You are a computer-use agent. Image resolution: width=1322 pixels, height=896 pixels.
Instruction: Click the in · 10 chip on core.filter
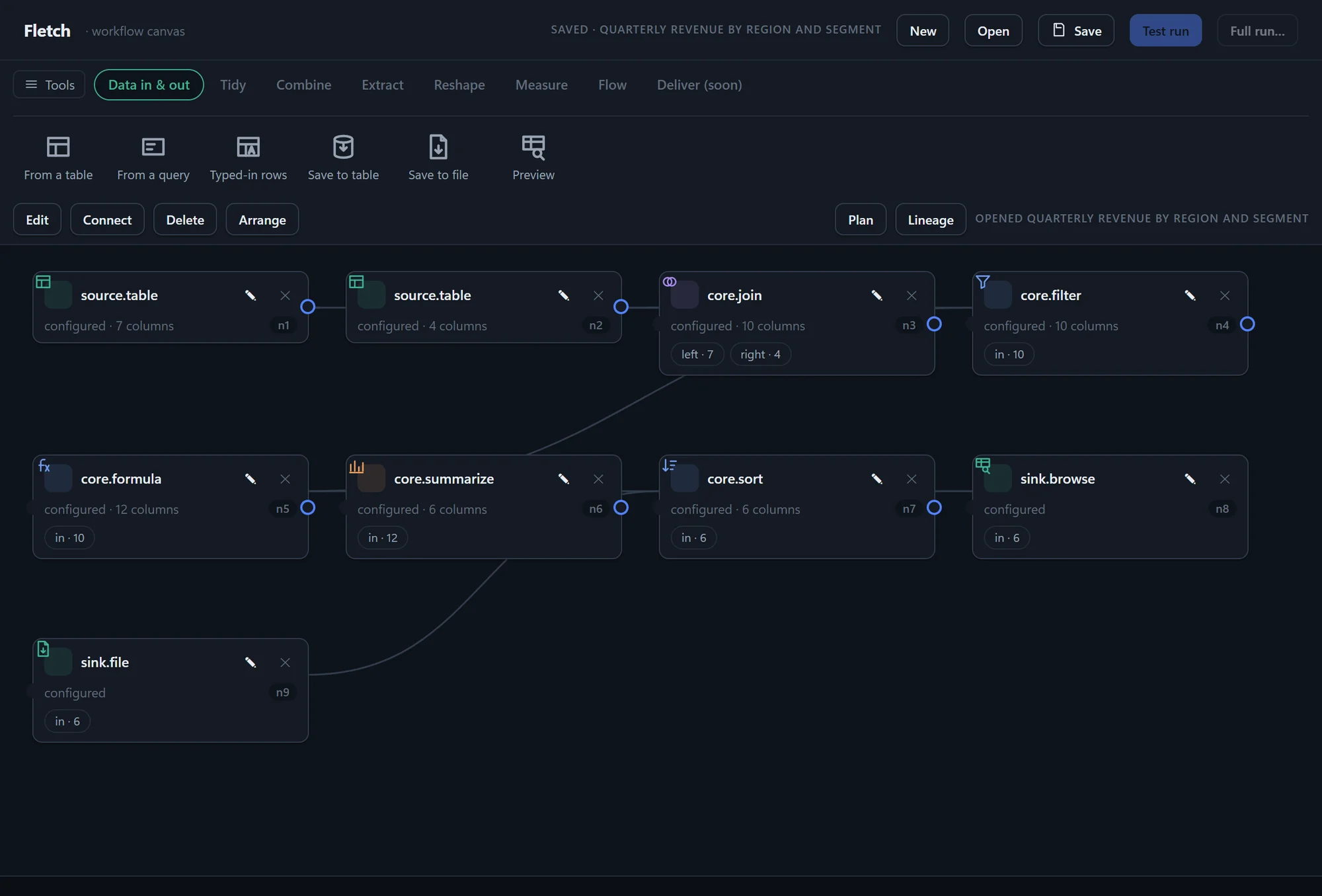[1009, 354]
